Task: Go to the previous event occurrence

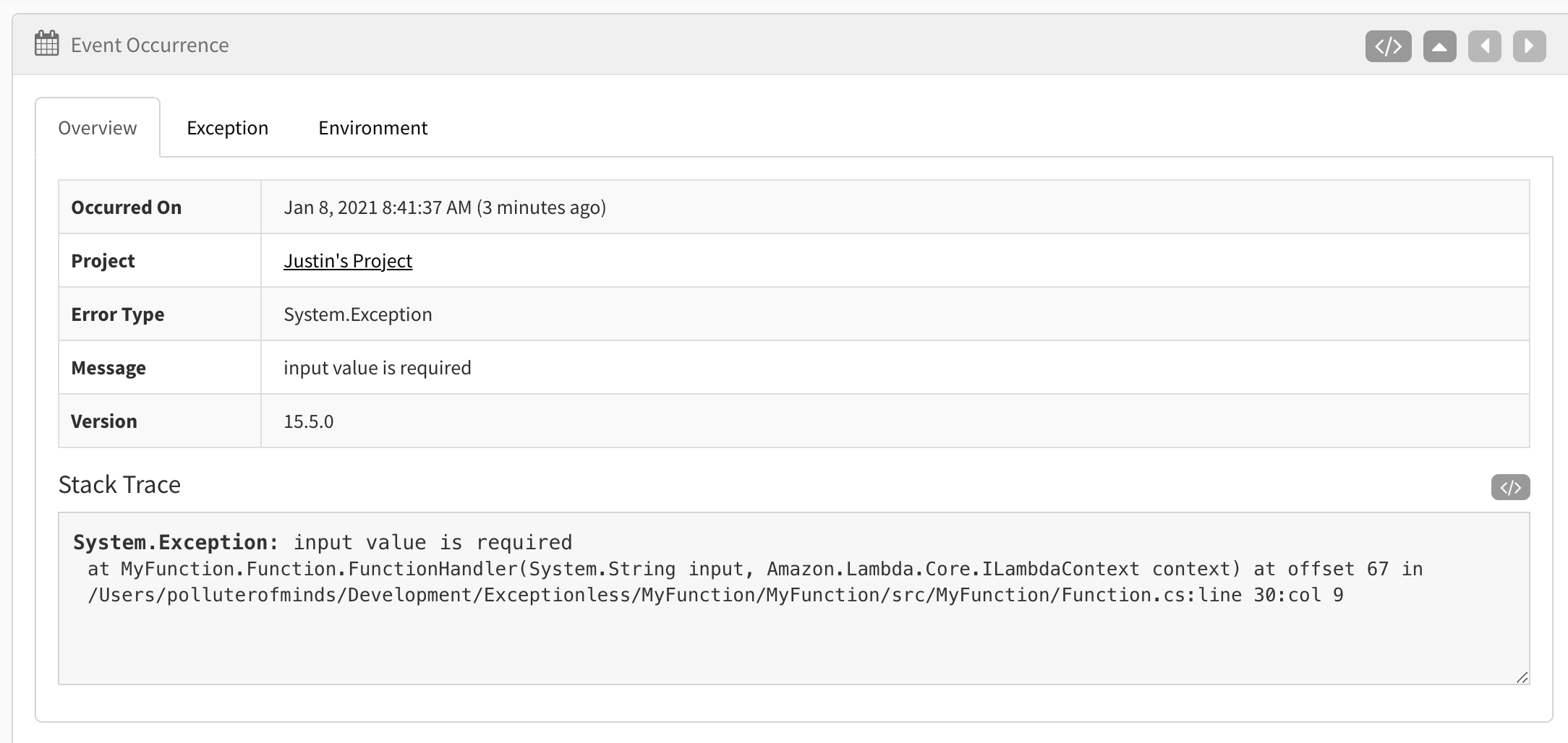Action: [x=1484, y=45]
